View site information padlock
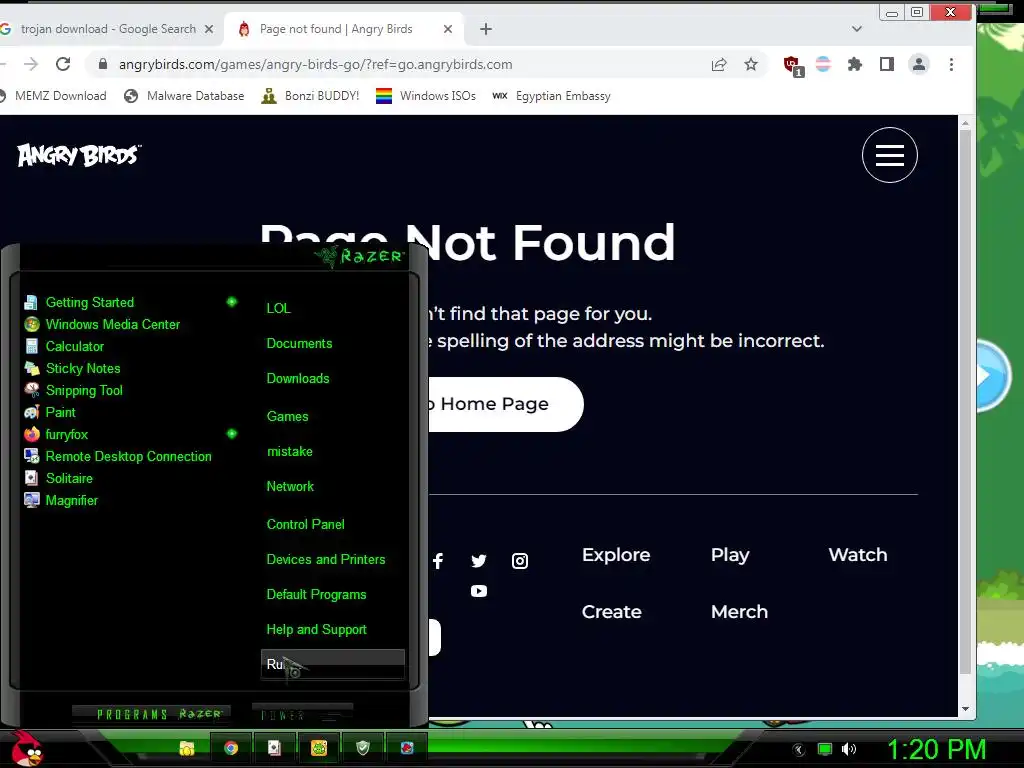Screen dimensions: 1024x768 coord(103,64)
